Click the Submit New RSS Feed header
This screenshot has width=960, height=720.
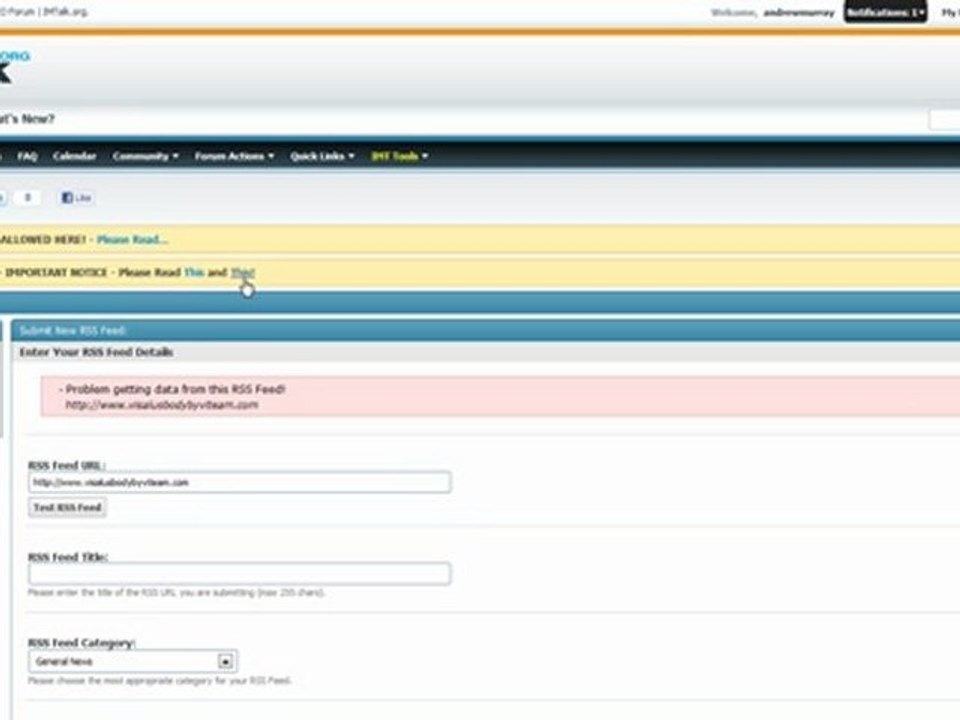coord(72,331)
